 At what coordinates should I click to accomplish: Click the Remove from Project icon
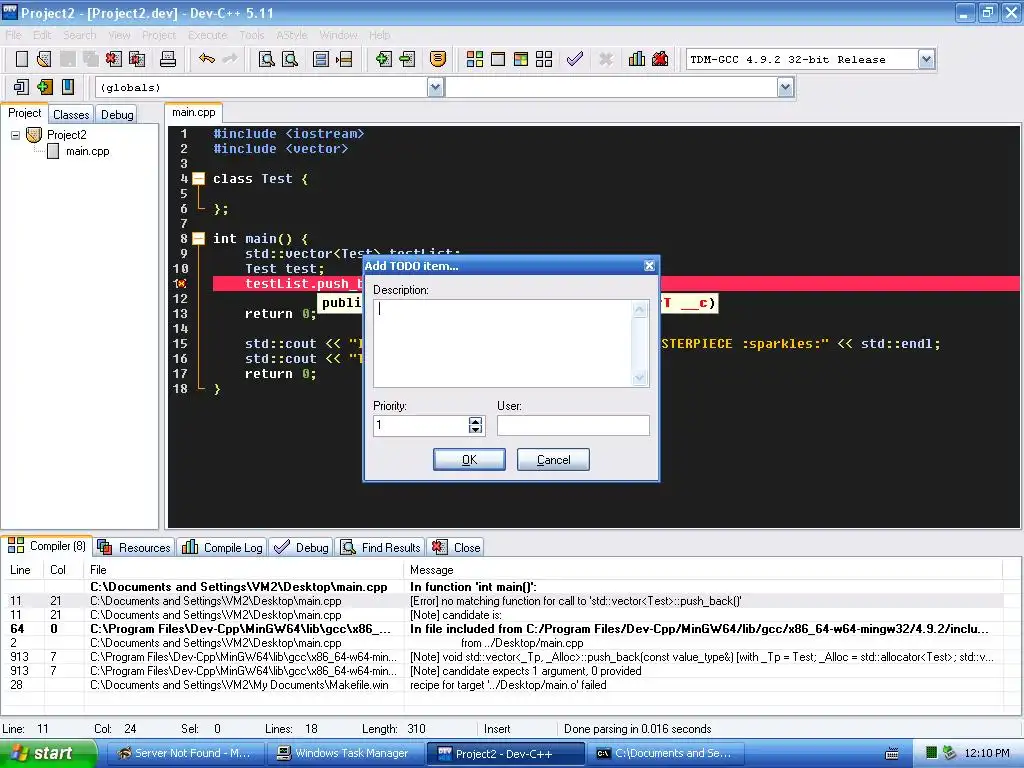[x=407, y=59]
